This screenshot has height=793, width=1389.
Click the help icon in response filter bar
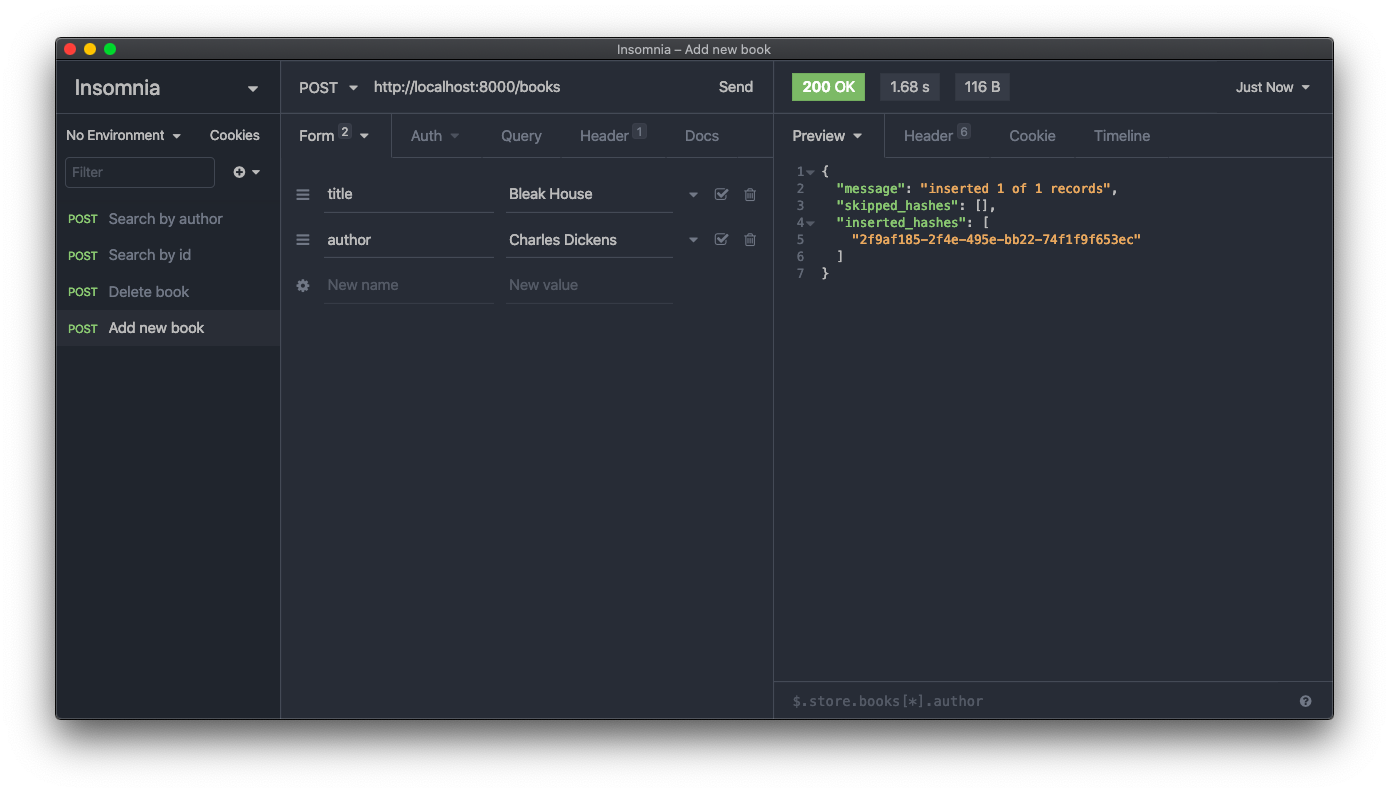click(1305, 701)
